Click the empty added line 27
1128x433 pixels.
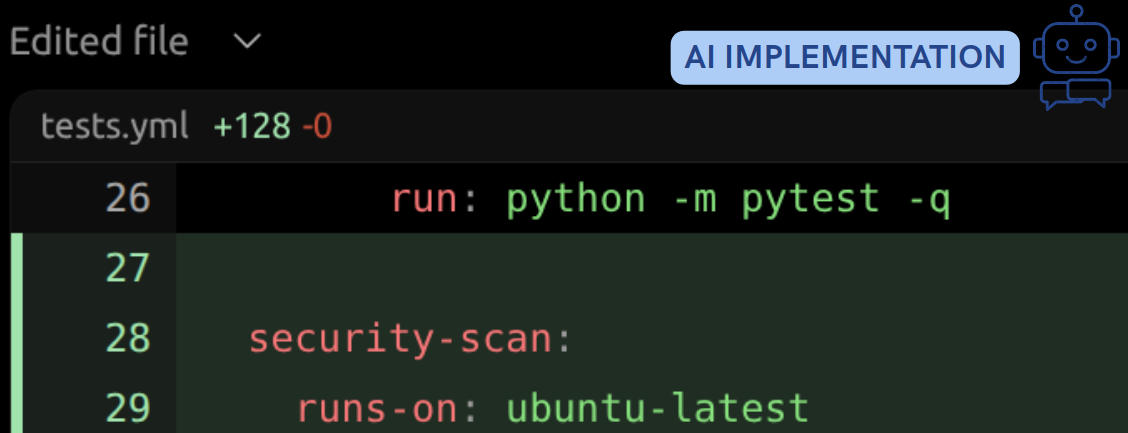click(650, 269)
